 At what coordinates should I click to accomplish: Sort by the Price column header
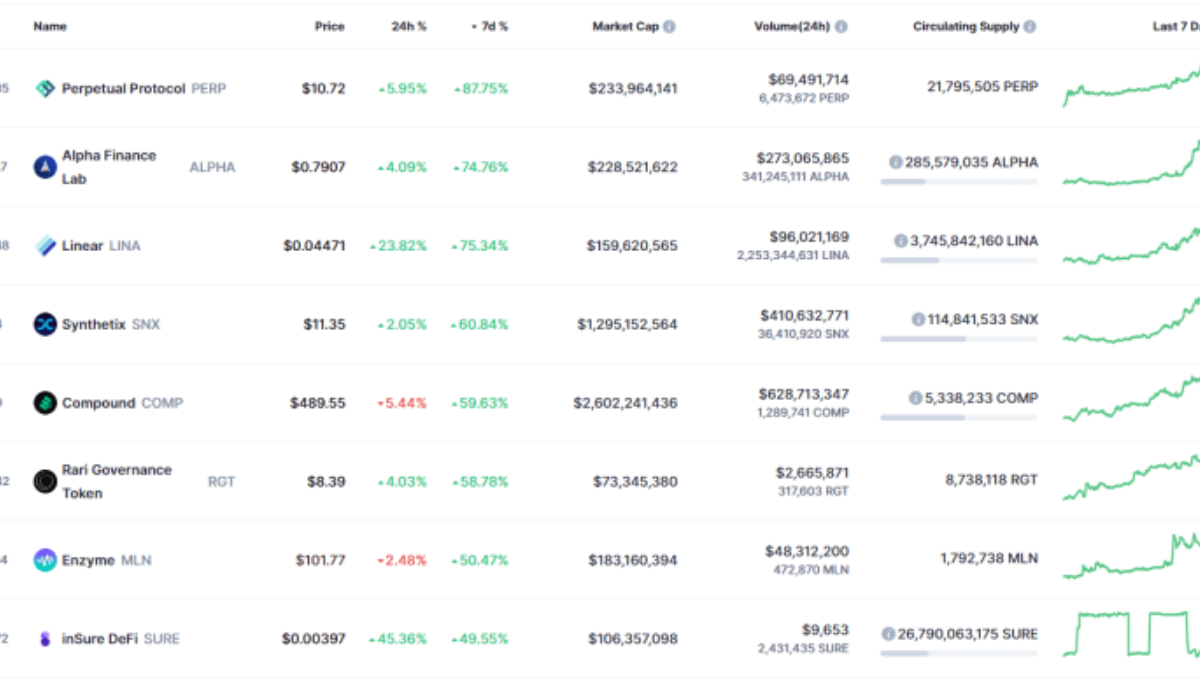click(329, 27)
